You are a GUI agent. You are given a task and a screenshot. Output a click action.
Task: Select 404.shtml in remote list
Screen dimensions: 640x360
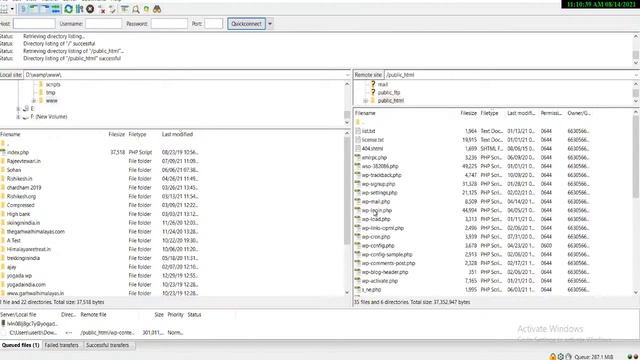372,149
